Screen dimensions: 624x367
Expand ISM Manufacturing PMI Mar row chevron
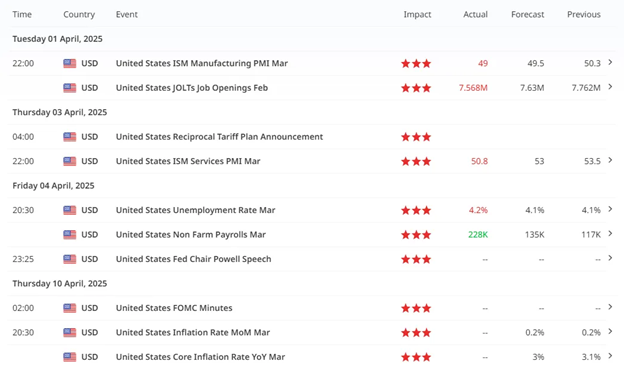click(610, 62)
